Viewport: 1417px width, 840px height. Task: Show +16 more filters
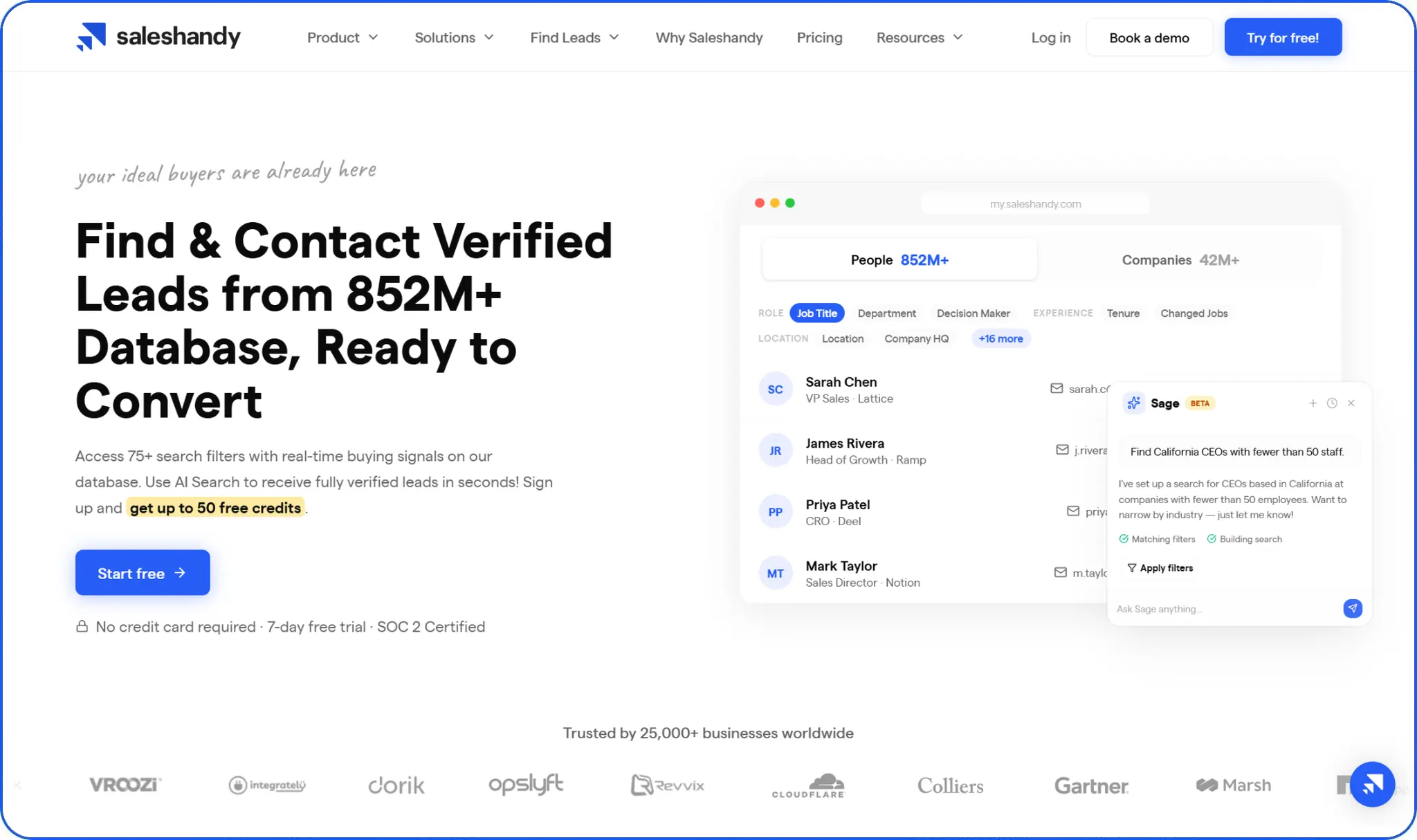[x=1000, y=338]
